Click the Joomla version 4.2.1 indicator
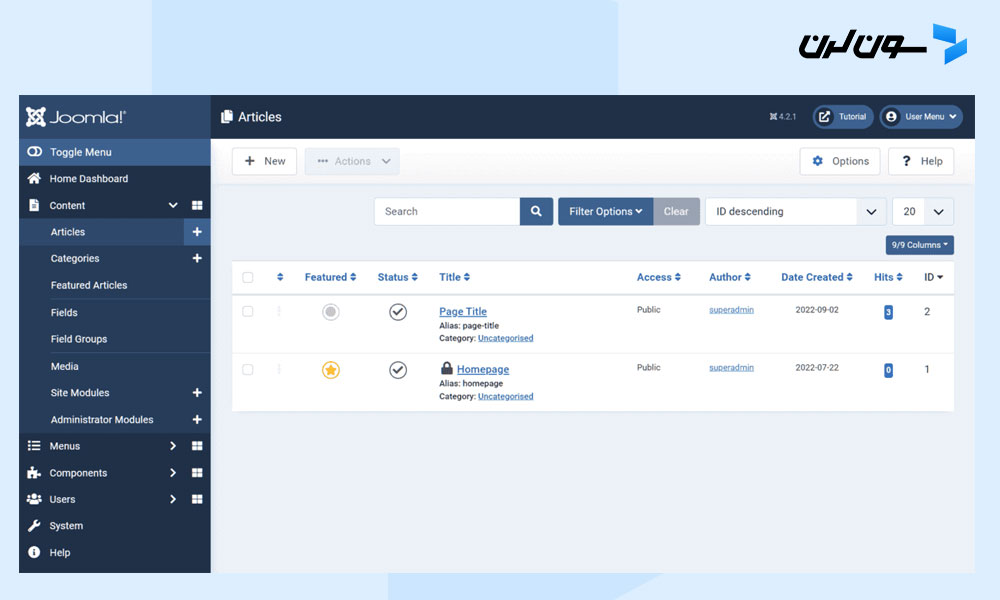1000x600 pixels. pyautogui.click(x=783, y=117)
